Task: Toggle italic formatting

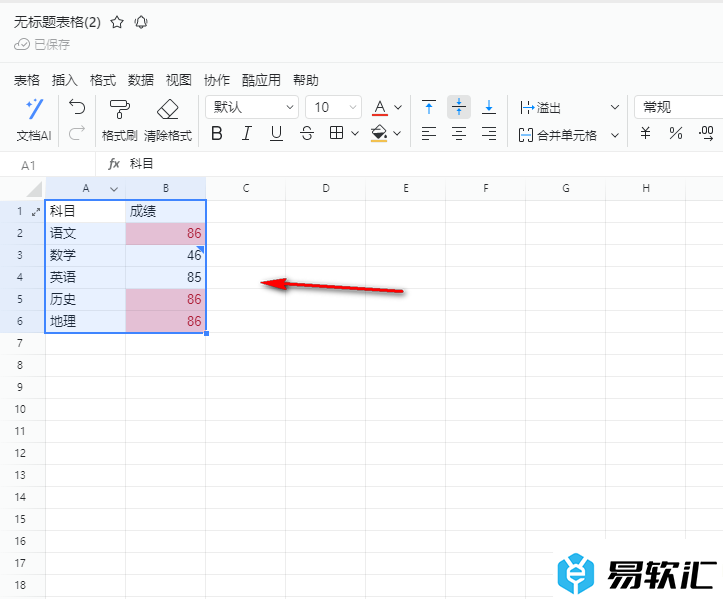Action: coord(247,134)
